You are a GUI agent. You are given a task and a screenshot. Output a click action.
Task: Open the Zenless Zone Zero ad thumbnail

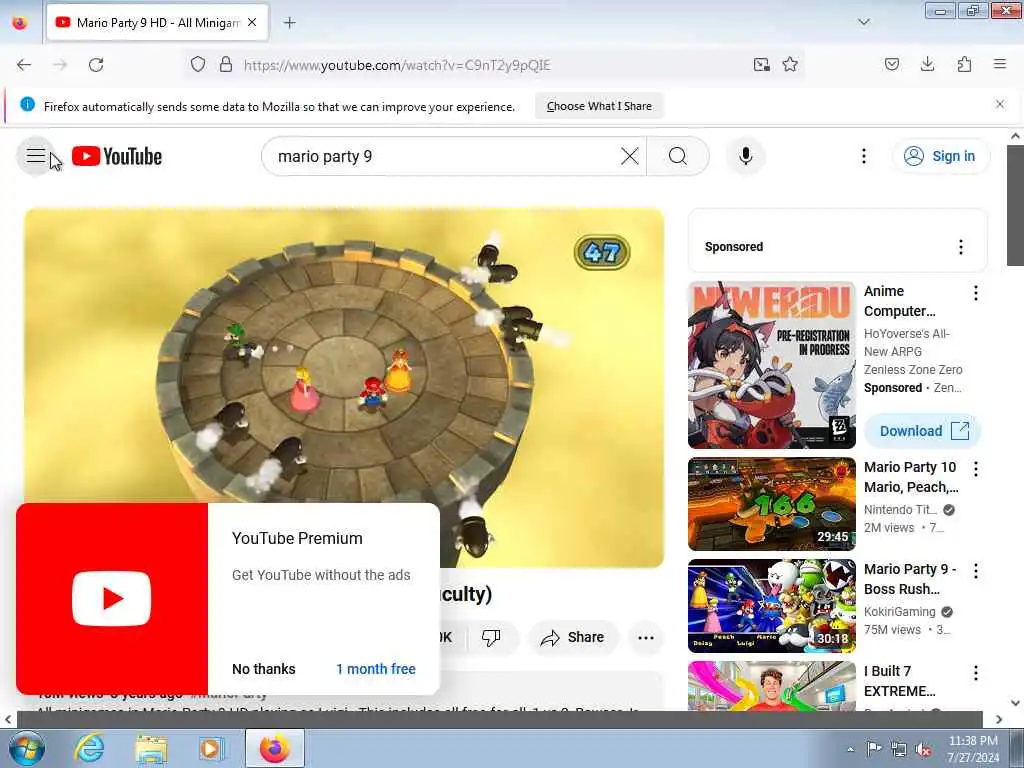pyautogui.click(x=771, y=365)
